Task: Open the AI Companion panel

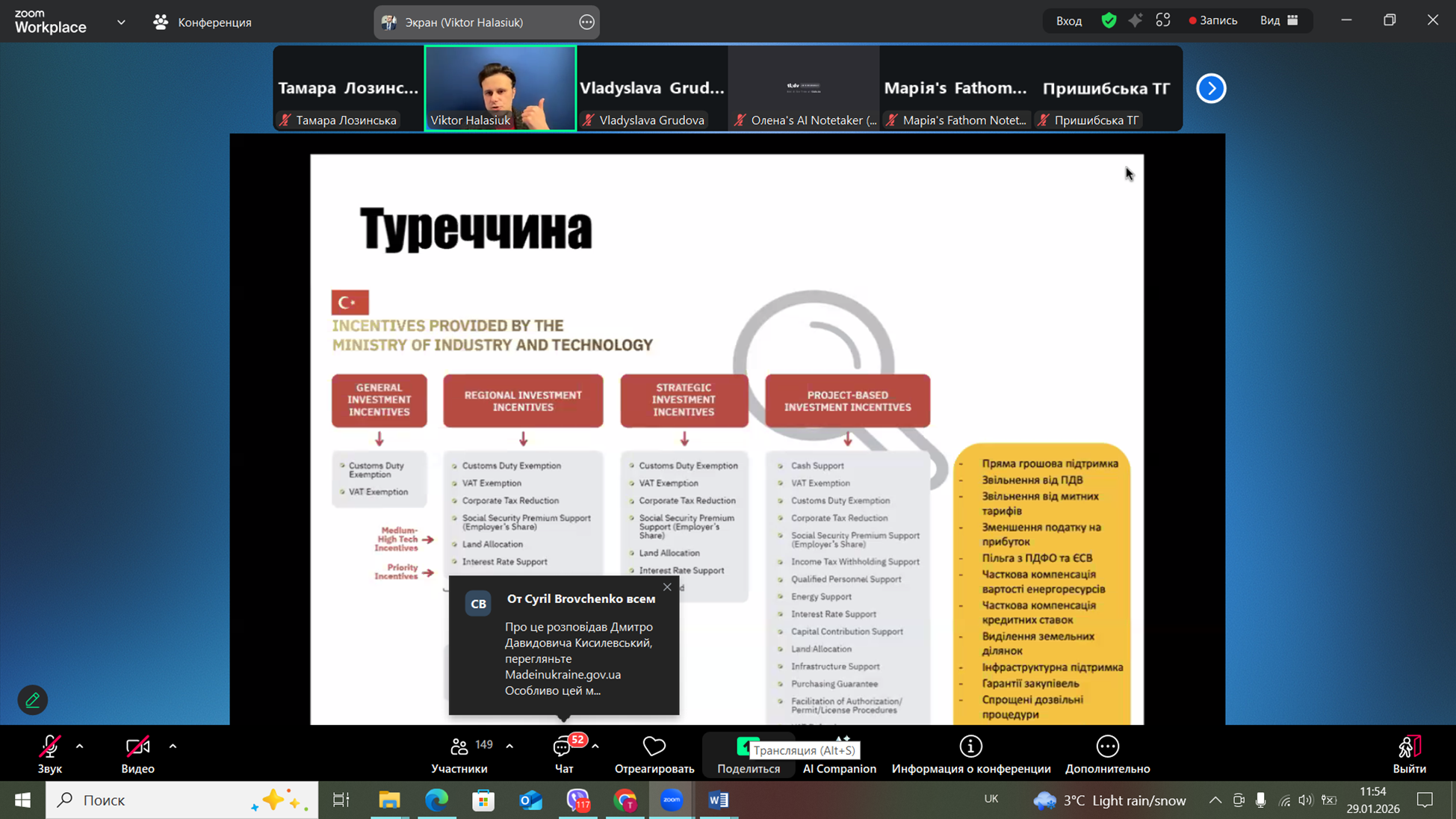Action: click(839, 755)
